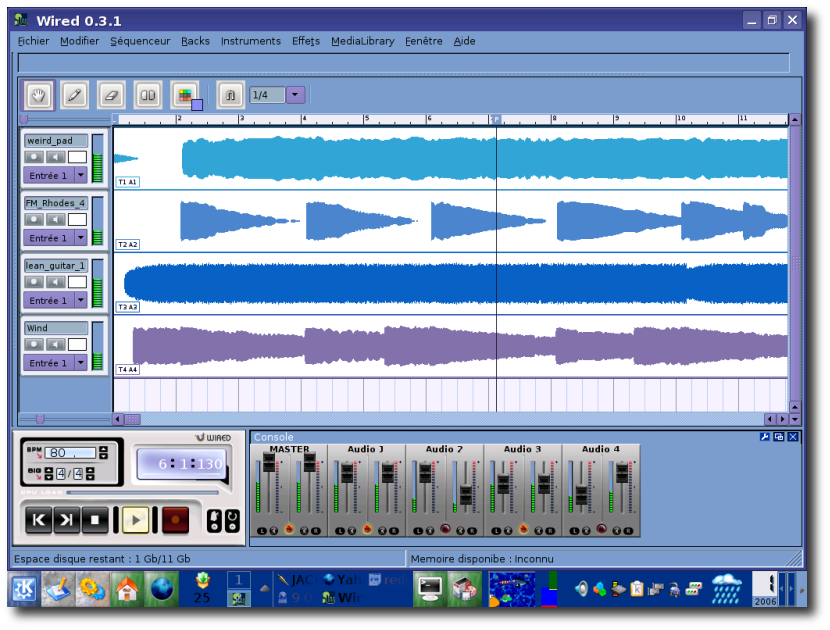Increase the signature numerator

click(x=49, y=470)
